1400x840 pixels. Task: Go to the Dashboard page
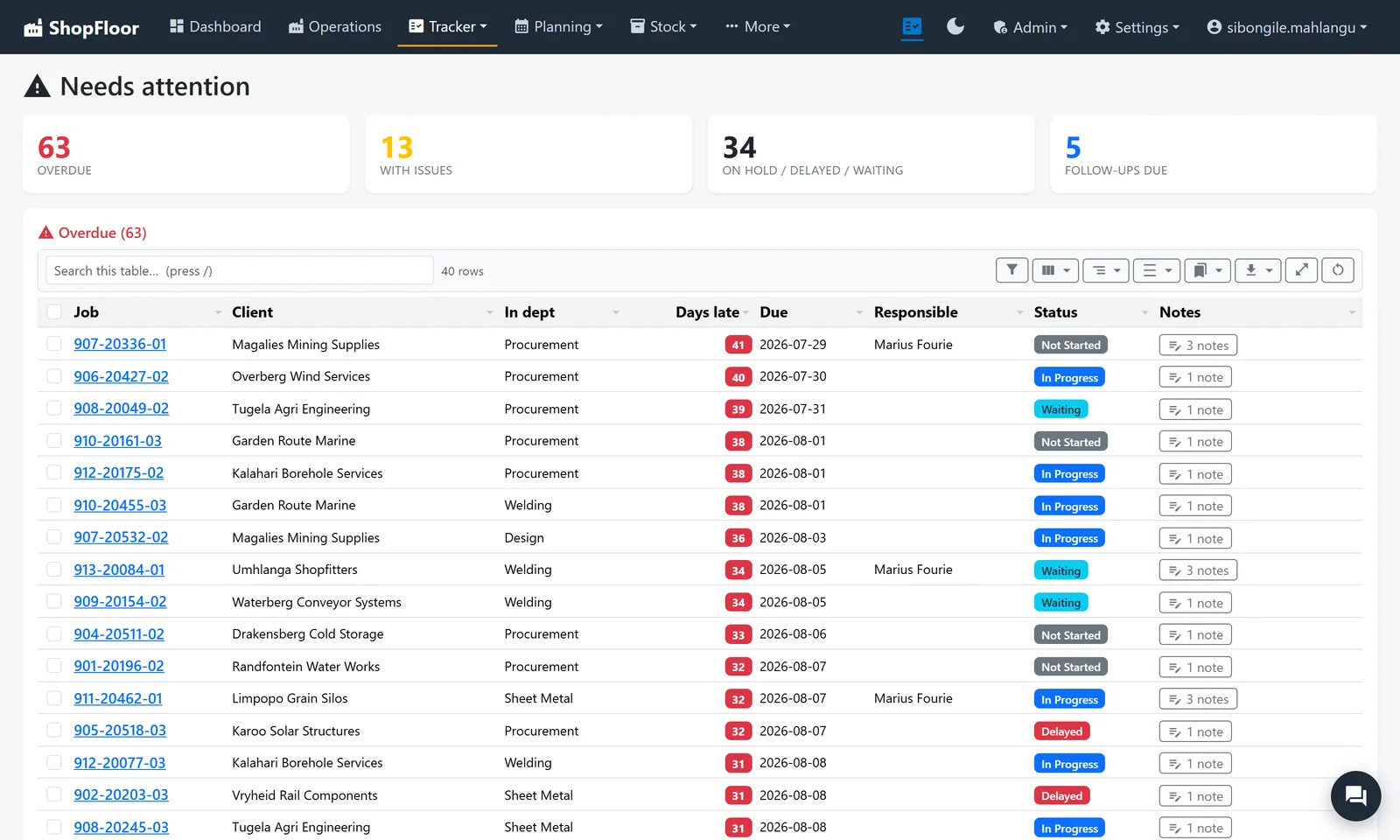click(x=215, y=27)
